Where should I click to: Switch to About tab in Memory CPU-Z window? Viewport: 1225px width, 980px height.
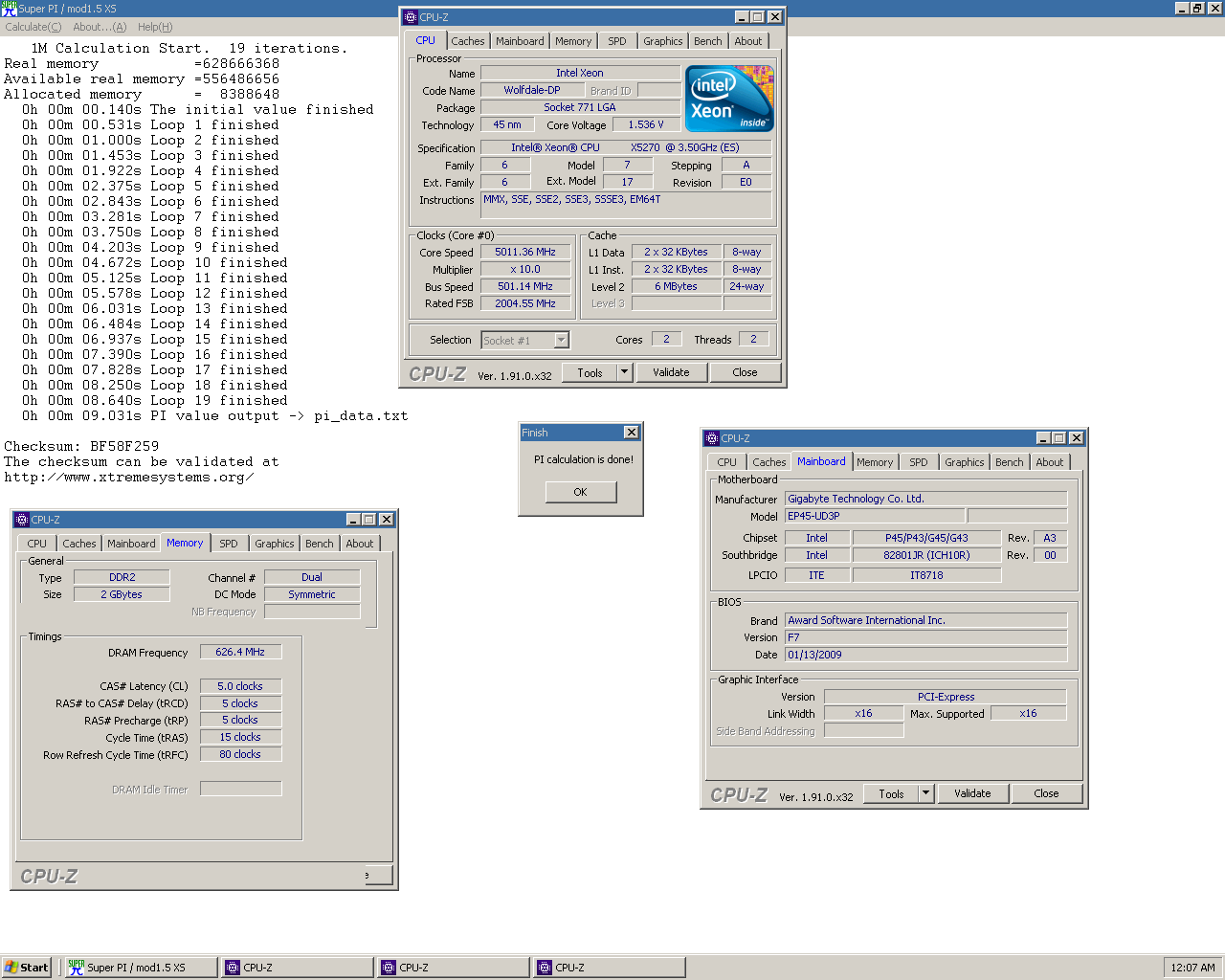[360, 544]
